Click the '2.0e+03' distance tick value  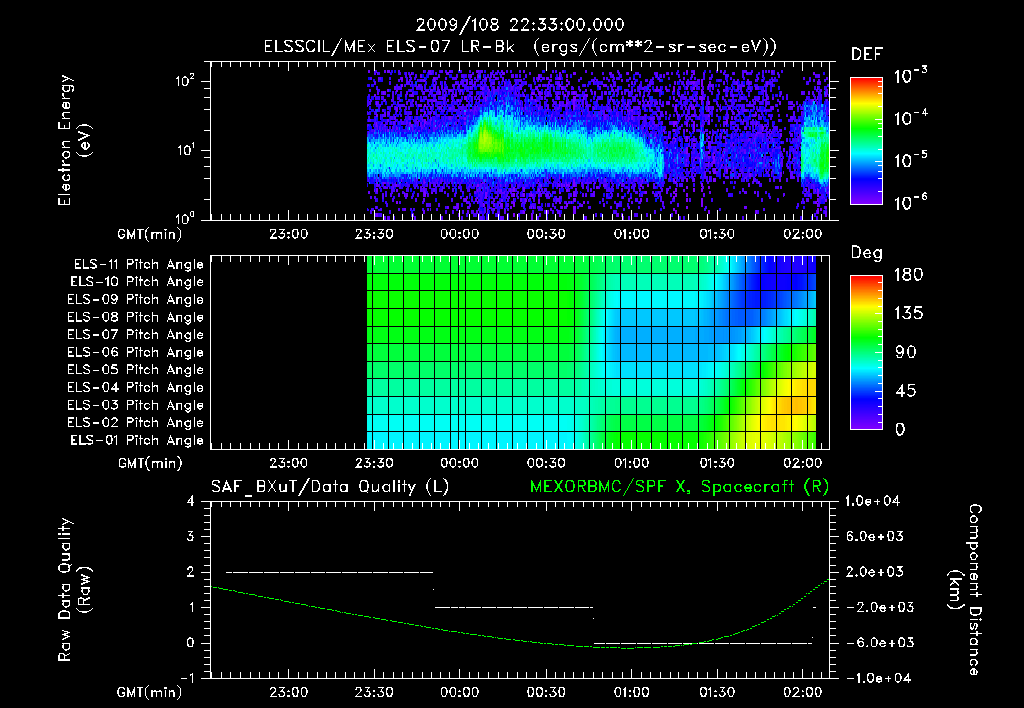point(874,572)
